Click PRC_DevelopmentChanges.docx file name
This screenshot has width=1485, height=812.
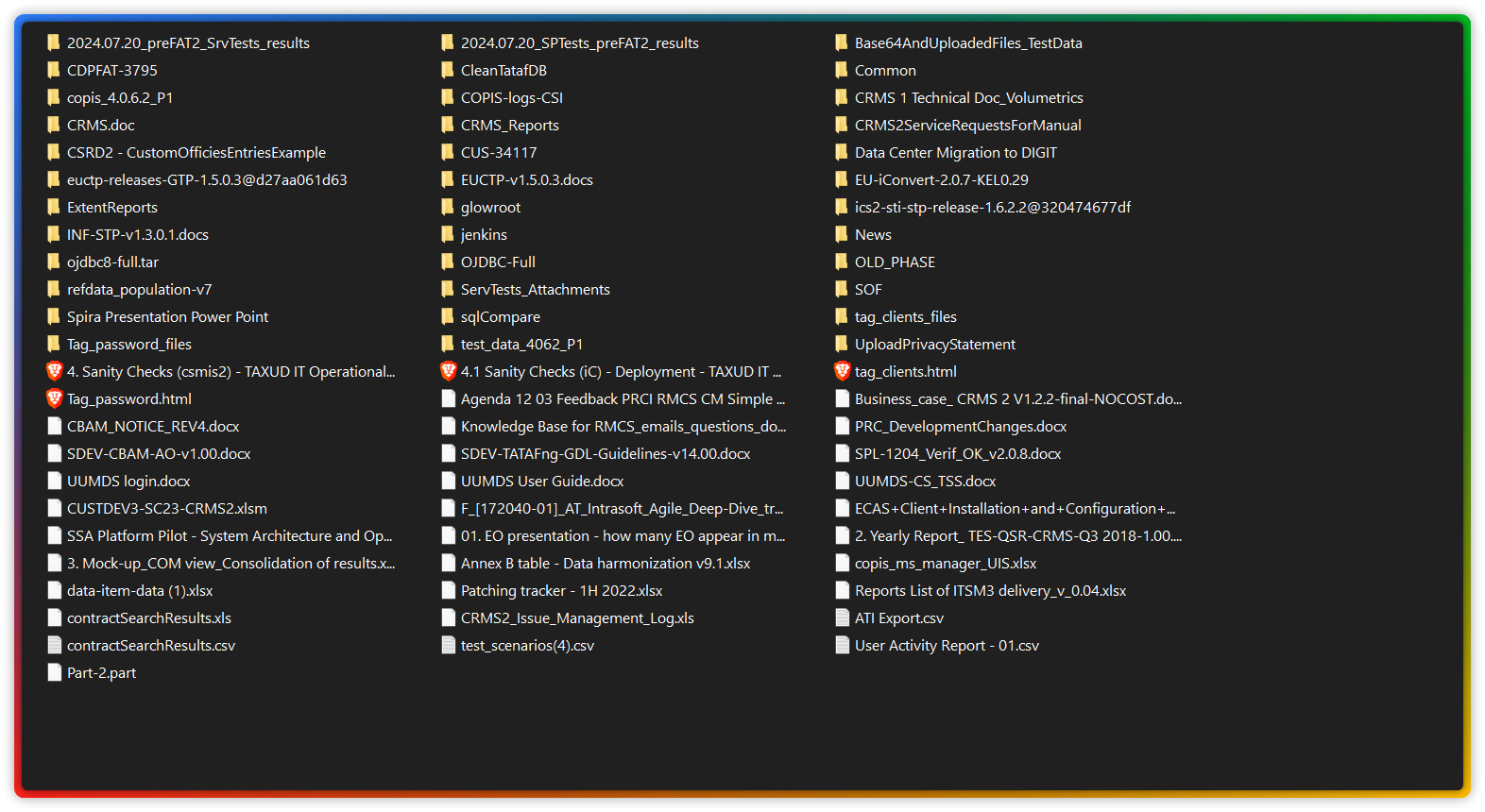[961, 427]
